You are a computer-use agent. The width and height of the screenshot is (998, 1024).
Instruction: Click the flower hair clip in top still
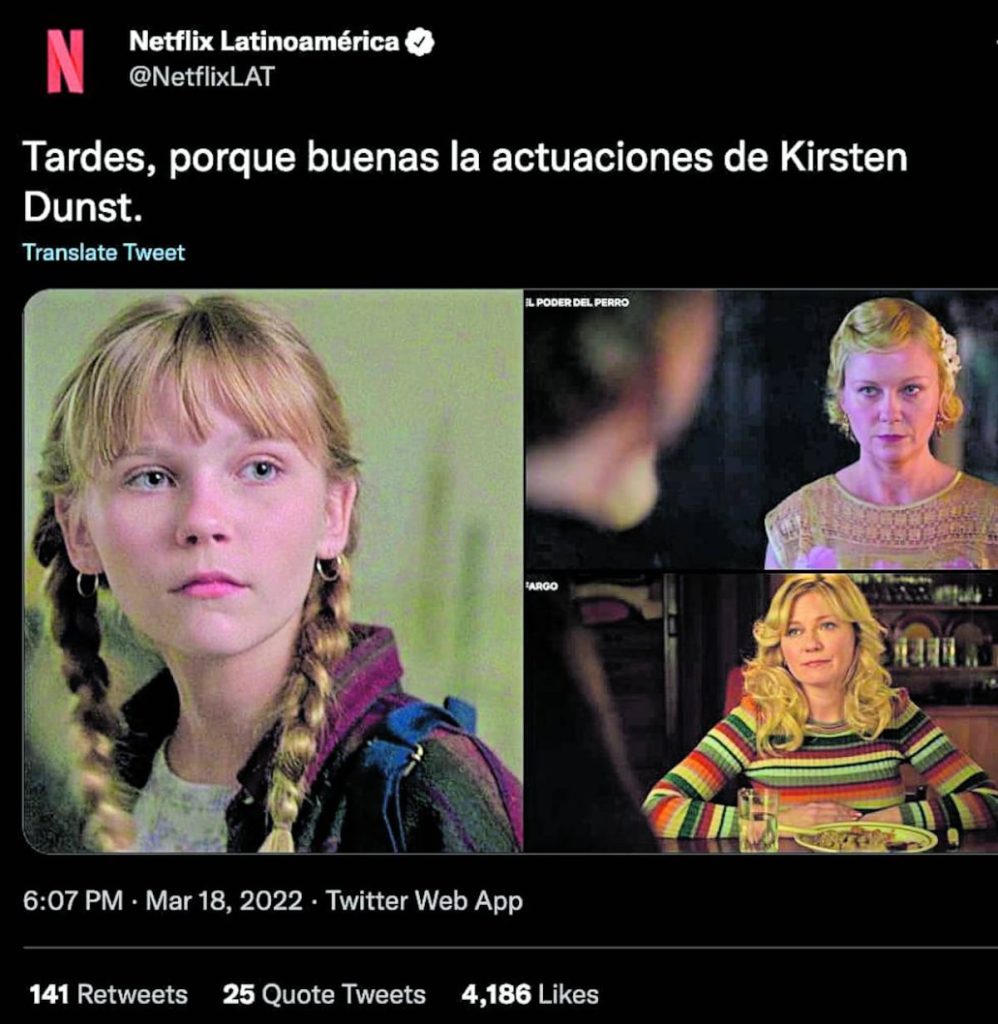[x=949, y=349]
